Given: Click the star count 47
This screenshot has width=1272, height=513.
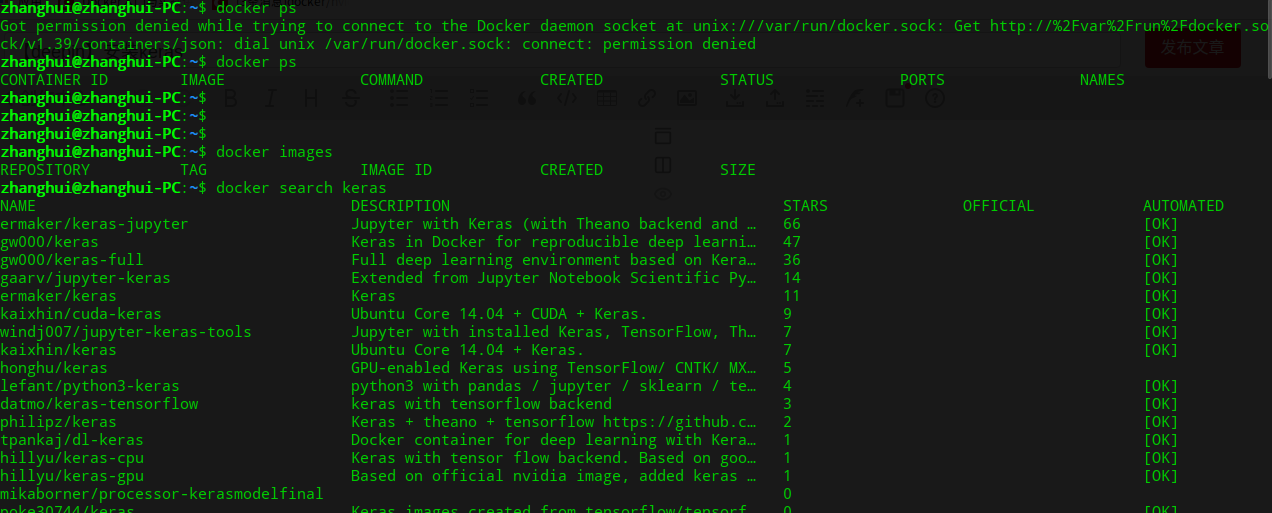Looking at the screenshot, I should click(x=792, y=242).
